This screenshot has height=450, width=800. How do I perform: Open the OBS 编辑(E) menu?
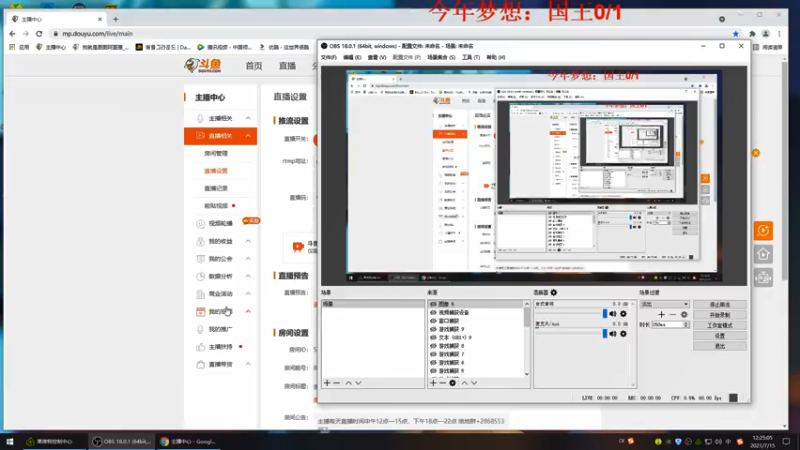click(352, 57)
